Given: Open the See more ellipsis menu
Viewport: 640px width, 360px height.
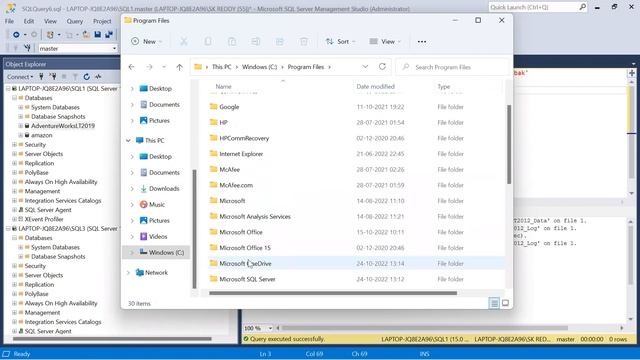Looking at the screenshot, I should point(422,42).
